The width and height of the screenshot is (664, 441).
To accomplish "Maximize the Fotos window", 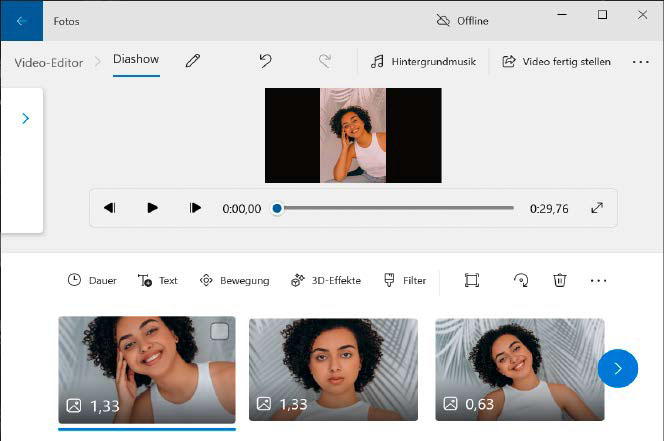I will click(602, 14).
